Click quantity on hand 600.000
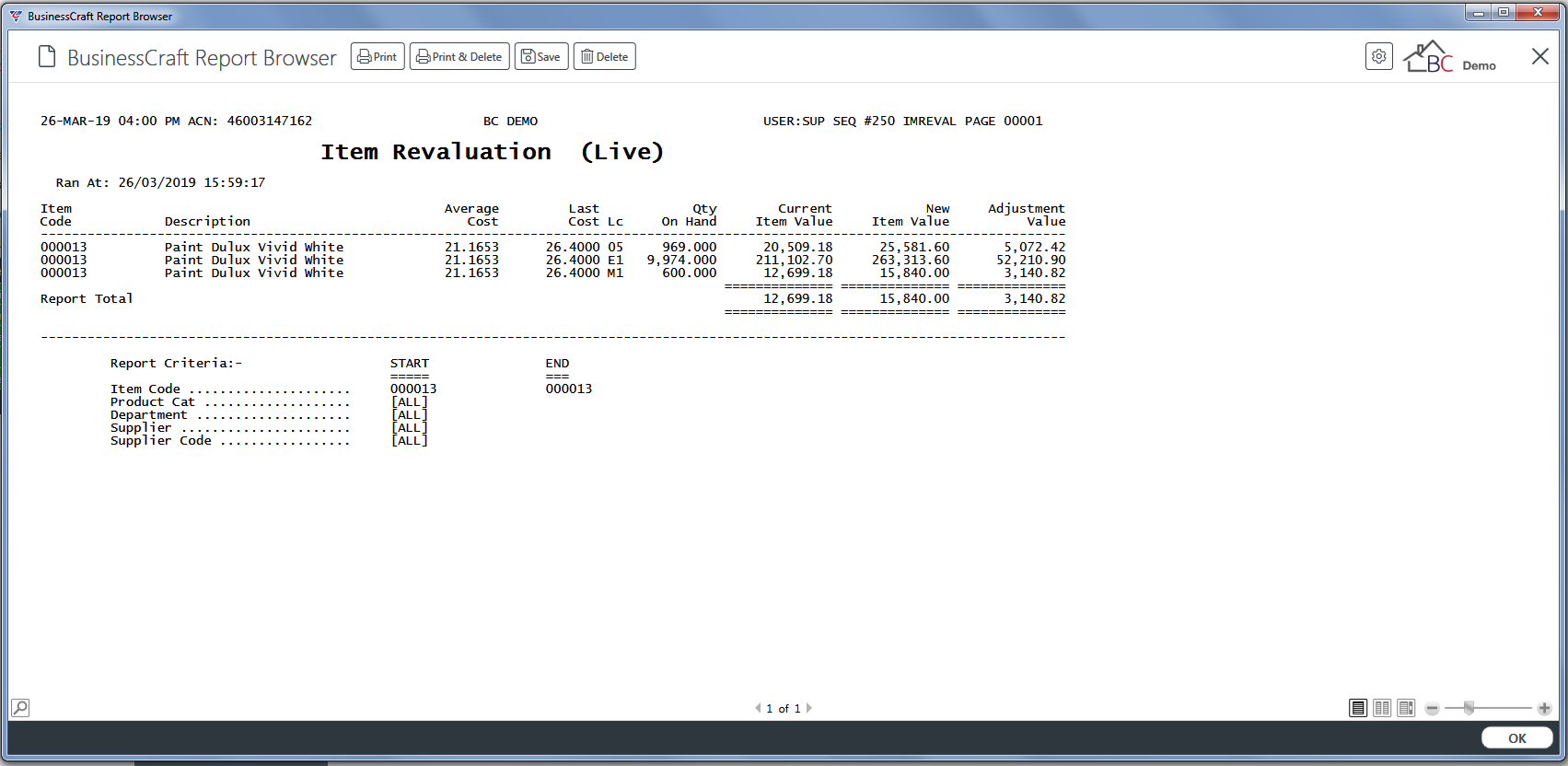This screenshot has width=1568, height=766. 690,273
